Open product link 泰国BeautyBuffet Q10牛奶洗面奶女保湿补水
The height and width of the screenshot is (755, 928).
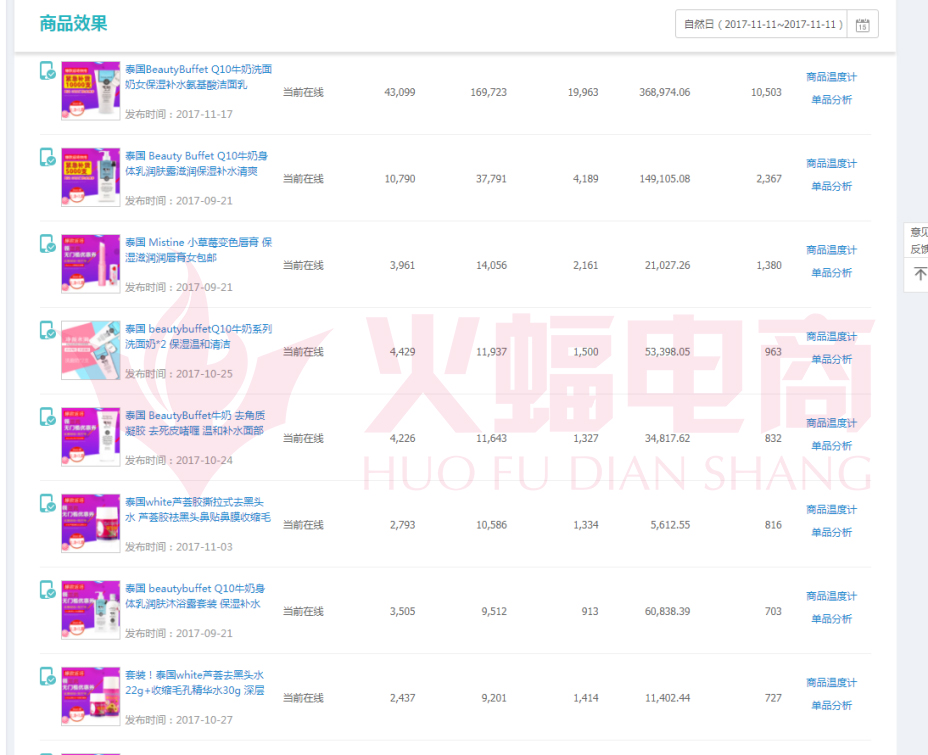click(x=198, y=77)
